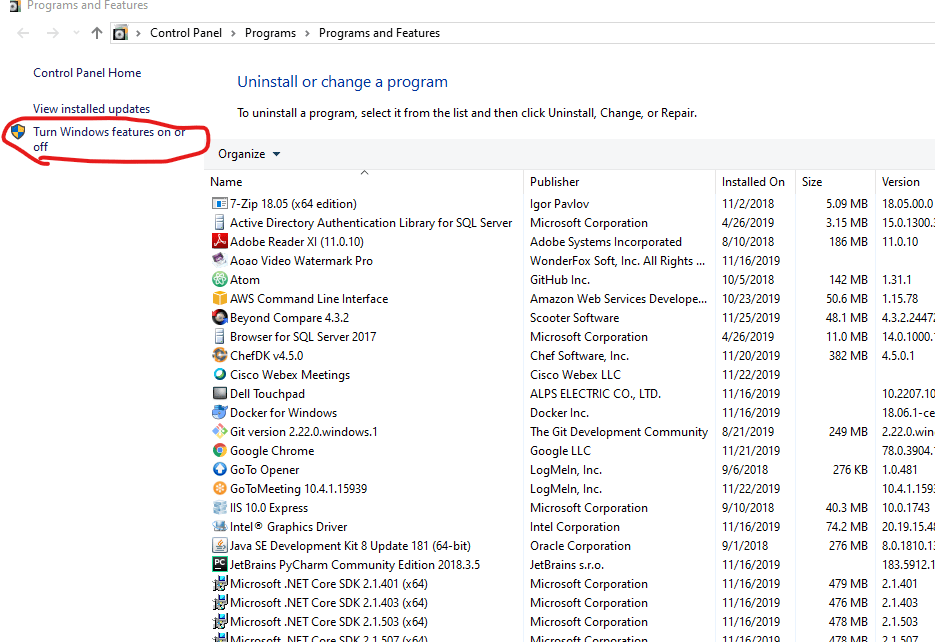935x642 pixels.
Task: Click the shield icon beside Turn Windows features
Action: [18, 132]
